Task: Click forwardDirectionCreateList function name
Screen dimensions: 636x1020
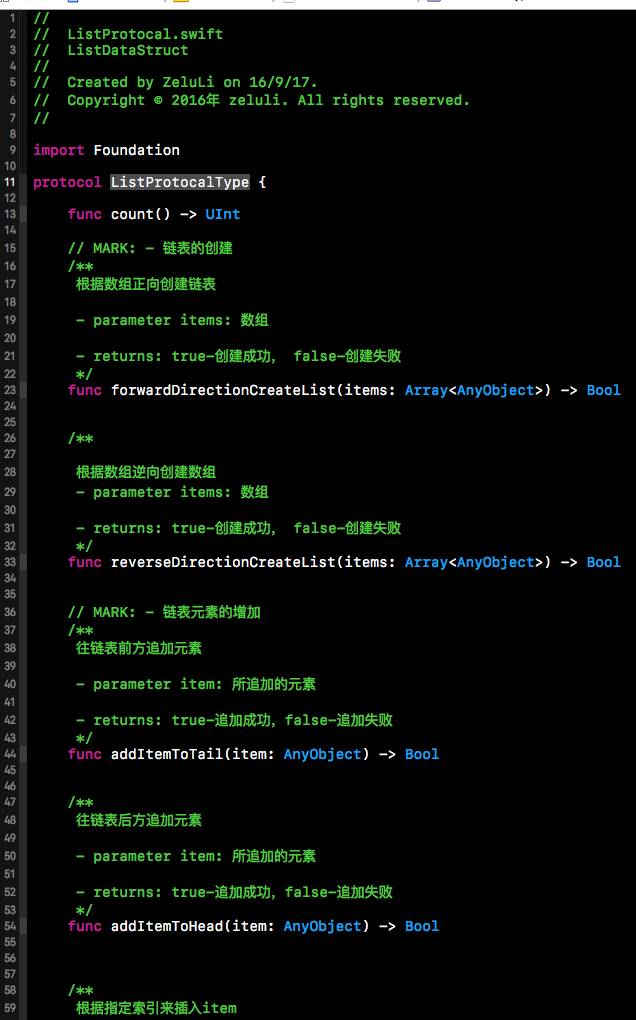Action: [223, 390]
